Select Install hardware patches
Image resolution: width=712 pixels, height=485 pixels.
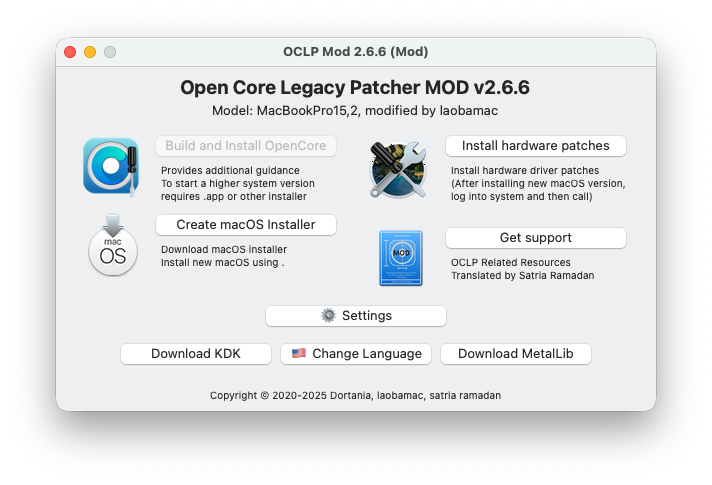pyautogui.click(x=535, y=146)
